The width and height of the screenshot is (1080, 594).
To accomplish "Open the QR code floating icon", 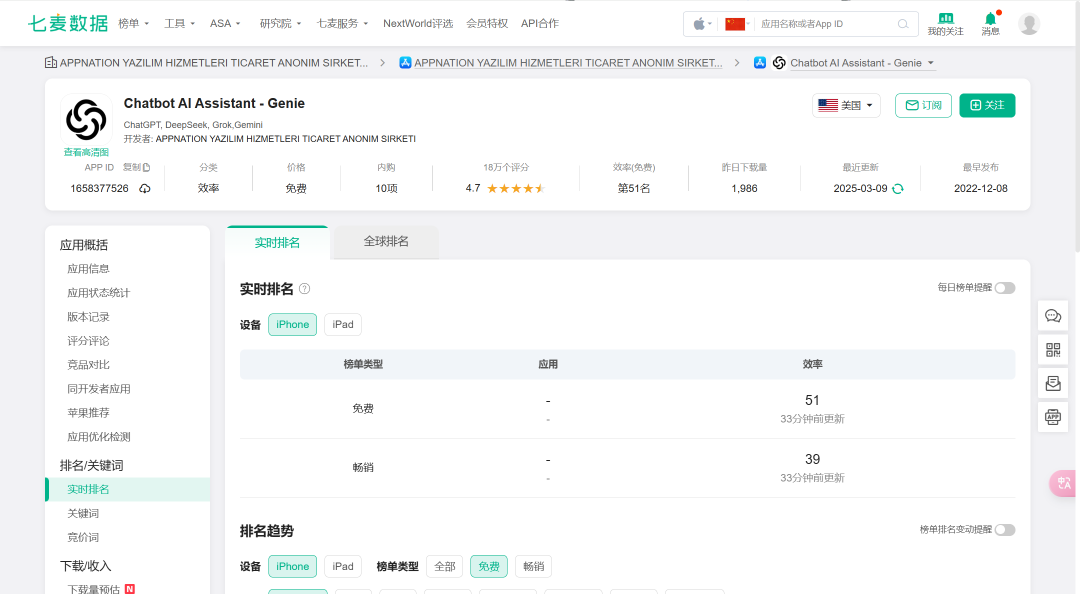I will (1052, 349).
